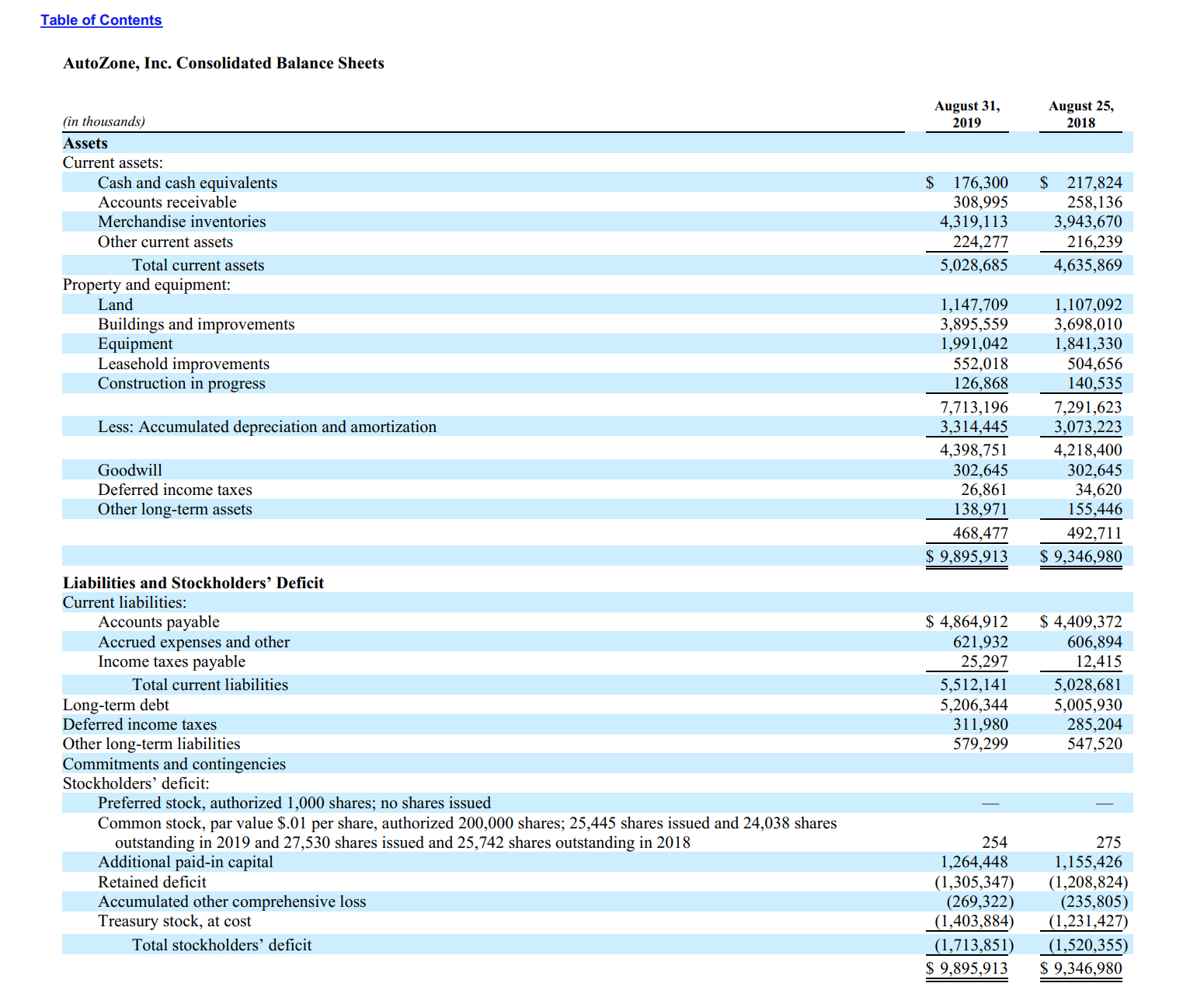Click the 'Other long-term liabilities' row label
Screen dimensions: 1204x1004
pyautogui.click(x=151, y=744)
